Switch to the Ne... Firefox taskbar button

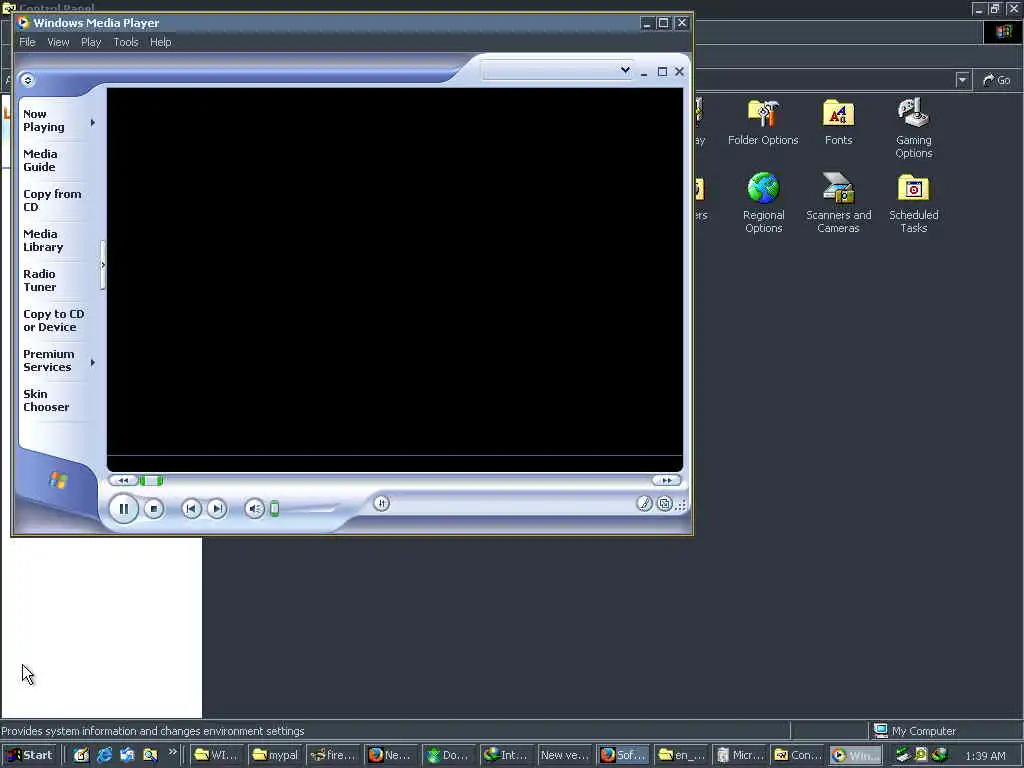coord(391,755)
